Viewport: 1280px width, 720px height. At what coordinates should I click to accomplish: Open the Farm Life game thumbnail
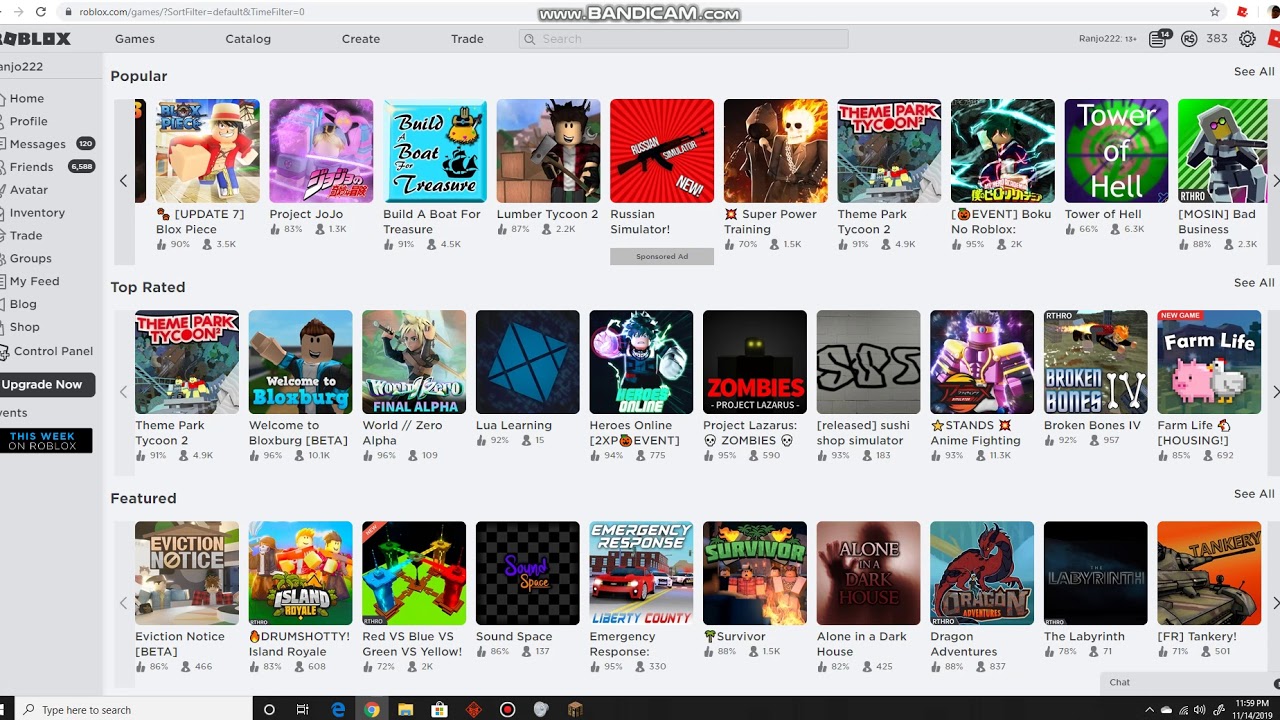tap(1209, 362)
